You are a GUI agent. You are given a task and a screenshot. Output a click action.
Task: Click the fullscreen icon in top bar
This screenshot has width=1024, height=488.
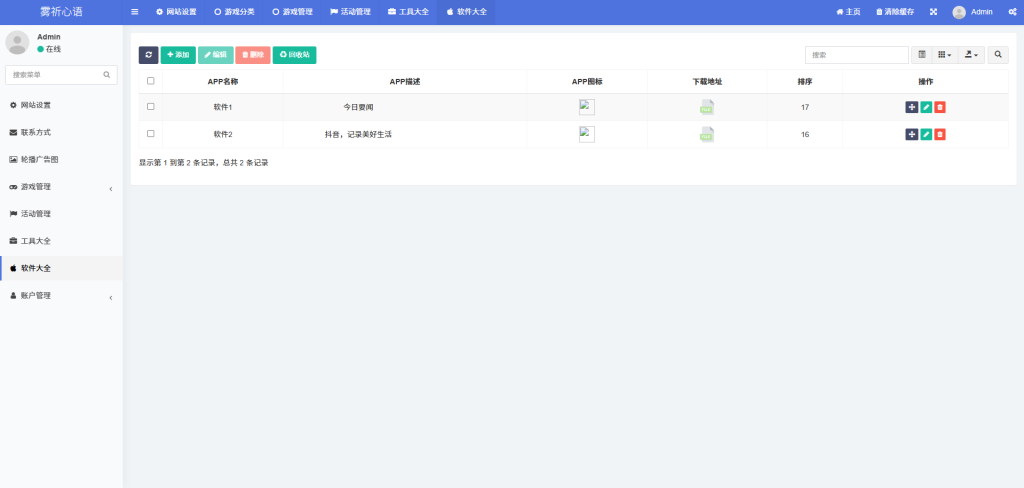click(x=933, y=12)
